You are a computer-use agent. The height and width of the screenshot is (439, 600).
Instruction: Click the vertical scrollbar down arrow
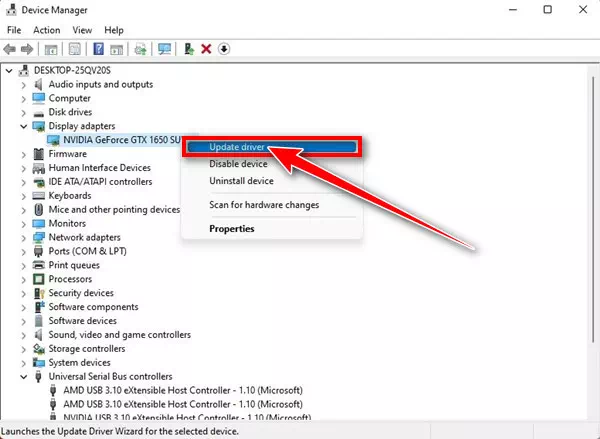coord(589,414)
